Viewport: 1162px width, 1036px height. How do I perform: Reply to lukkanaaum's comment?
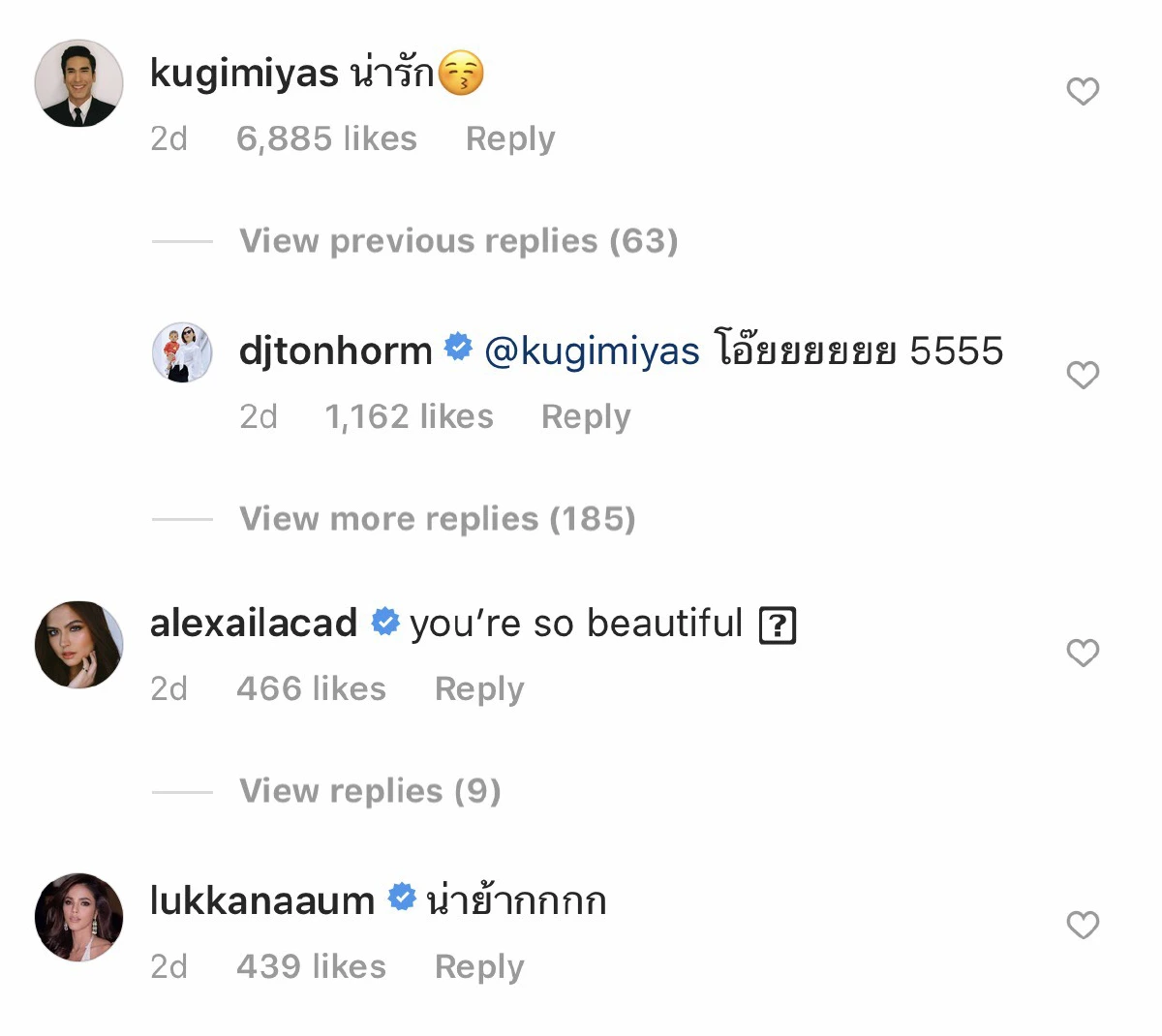(478, 965)
